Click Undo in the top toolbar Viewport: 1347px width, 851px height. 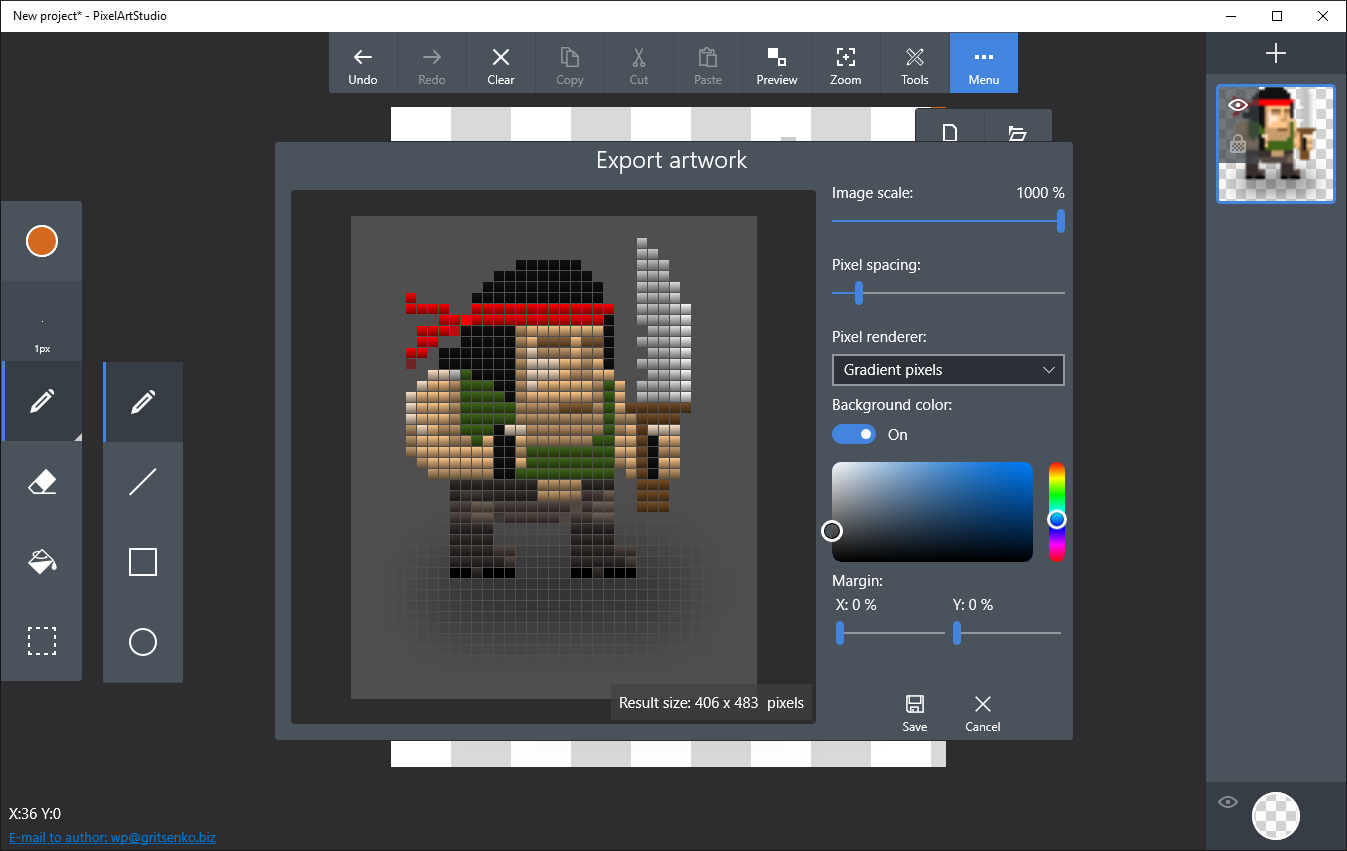point(362,62)
